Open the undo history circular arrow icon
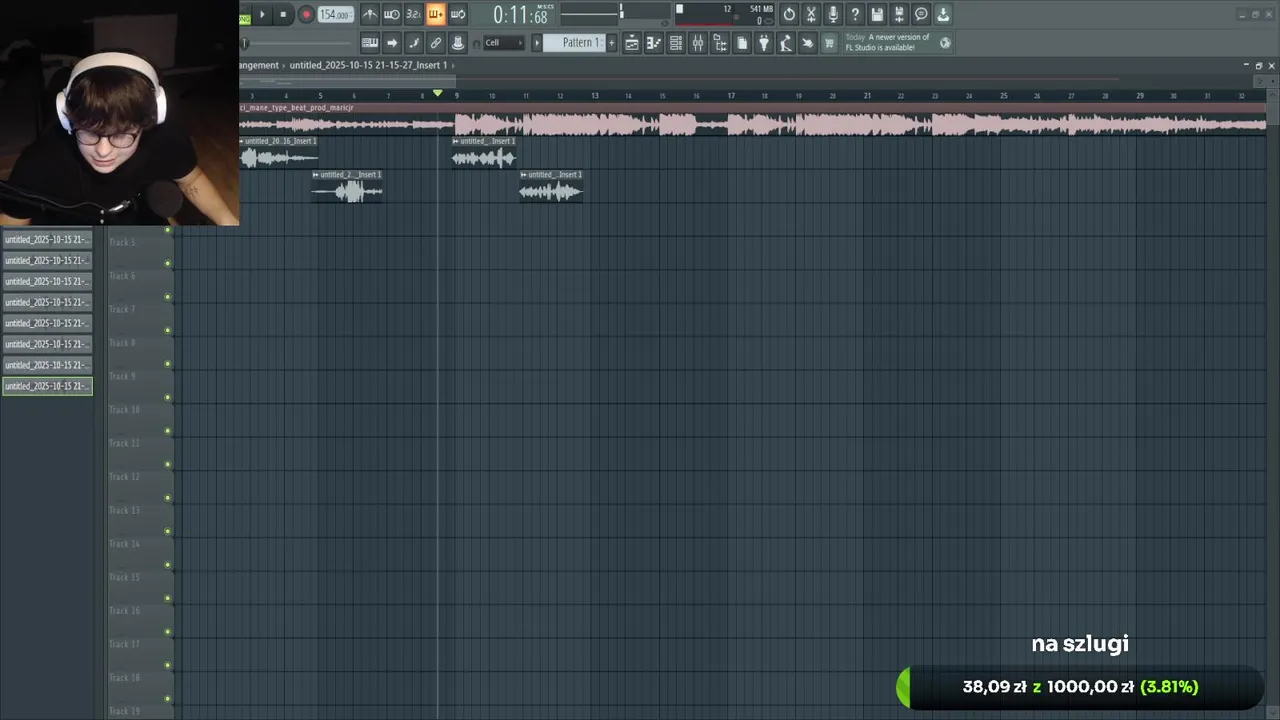 789,14
